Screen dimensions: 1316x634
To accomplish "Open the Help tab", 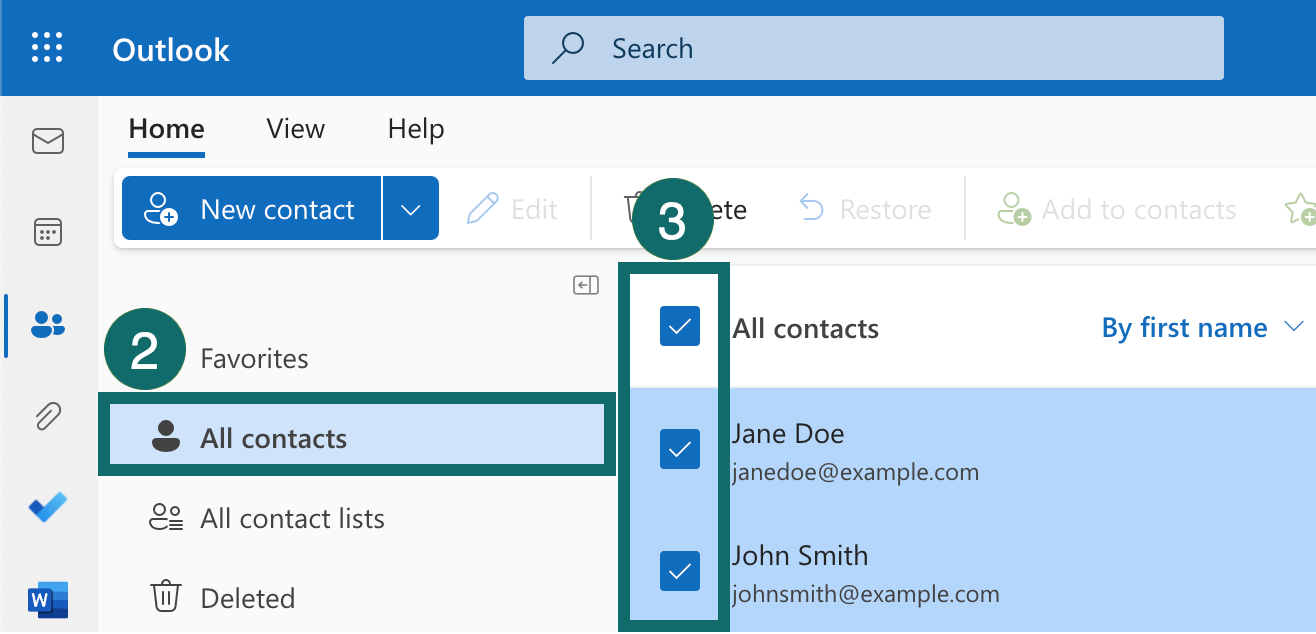I will pyautogui.click(x=415, y=129).
